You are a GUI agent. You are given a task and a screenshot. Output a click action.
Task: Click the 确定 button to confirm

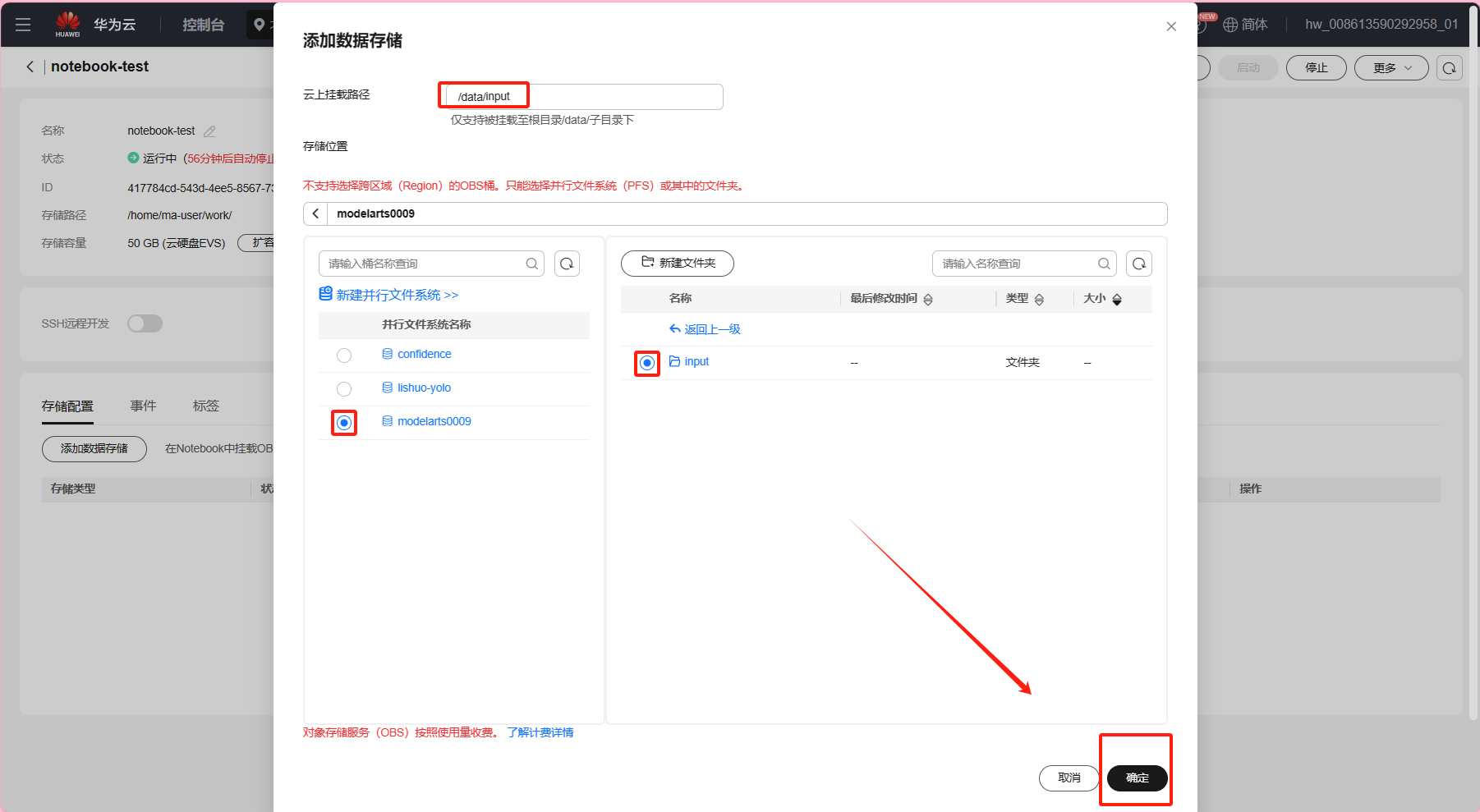coord(1136,778)
